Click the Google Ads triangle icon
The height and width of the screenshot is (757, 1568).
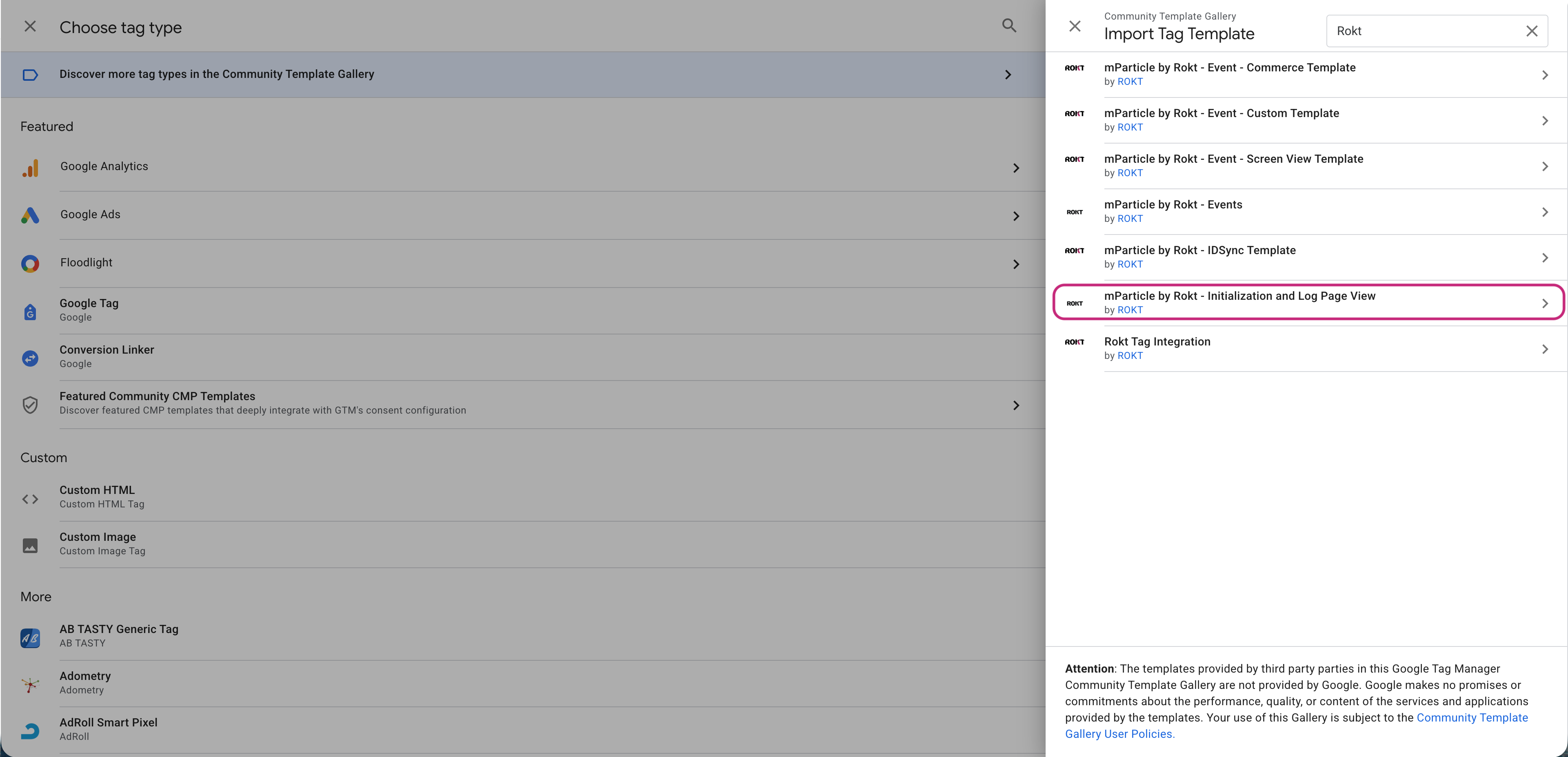30,215
